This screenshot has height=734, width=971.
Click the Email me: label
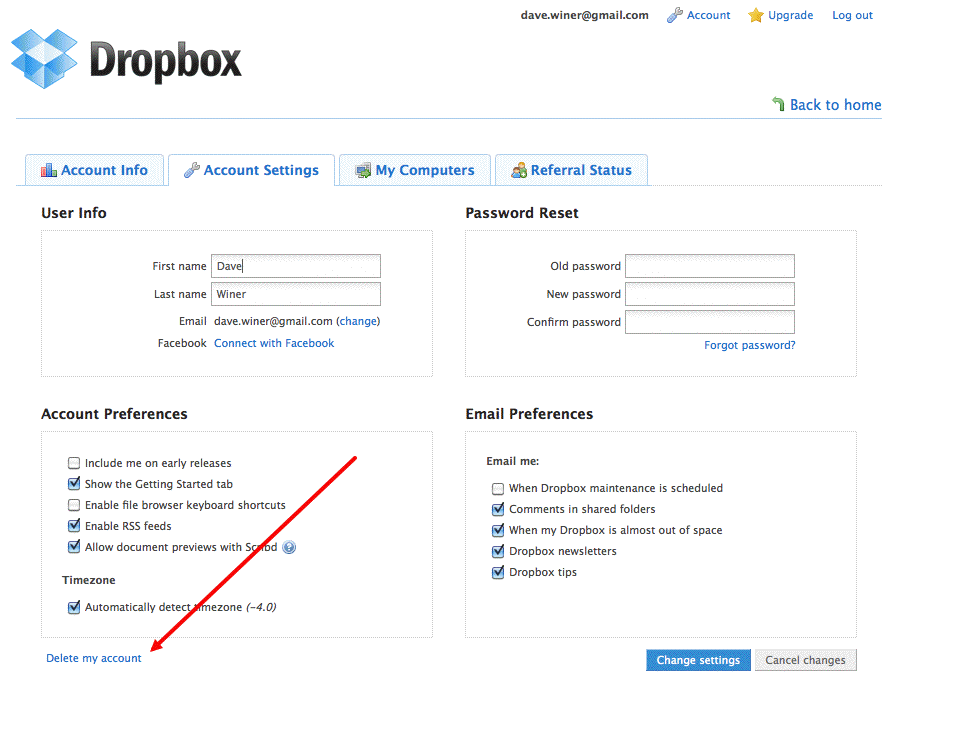[x=513, y=461]
